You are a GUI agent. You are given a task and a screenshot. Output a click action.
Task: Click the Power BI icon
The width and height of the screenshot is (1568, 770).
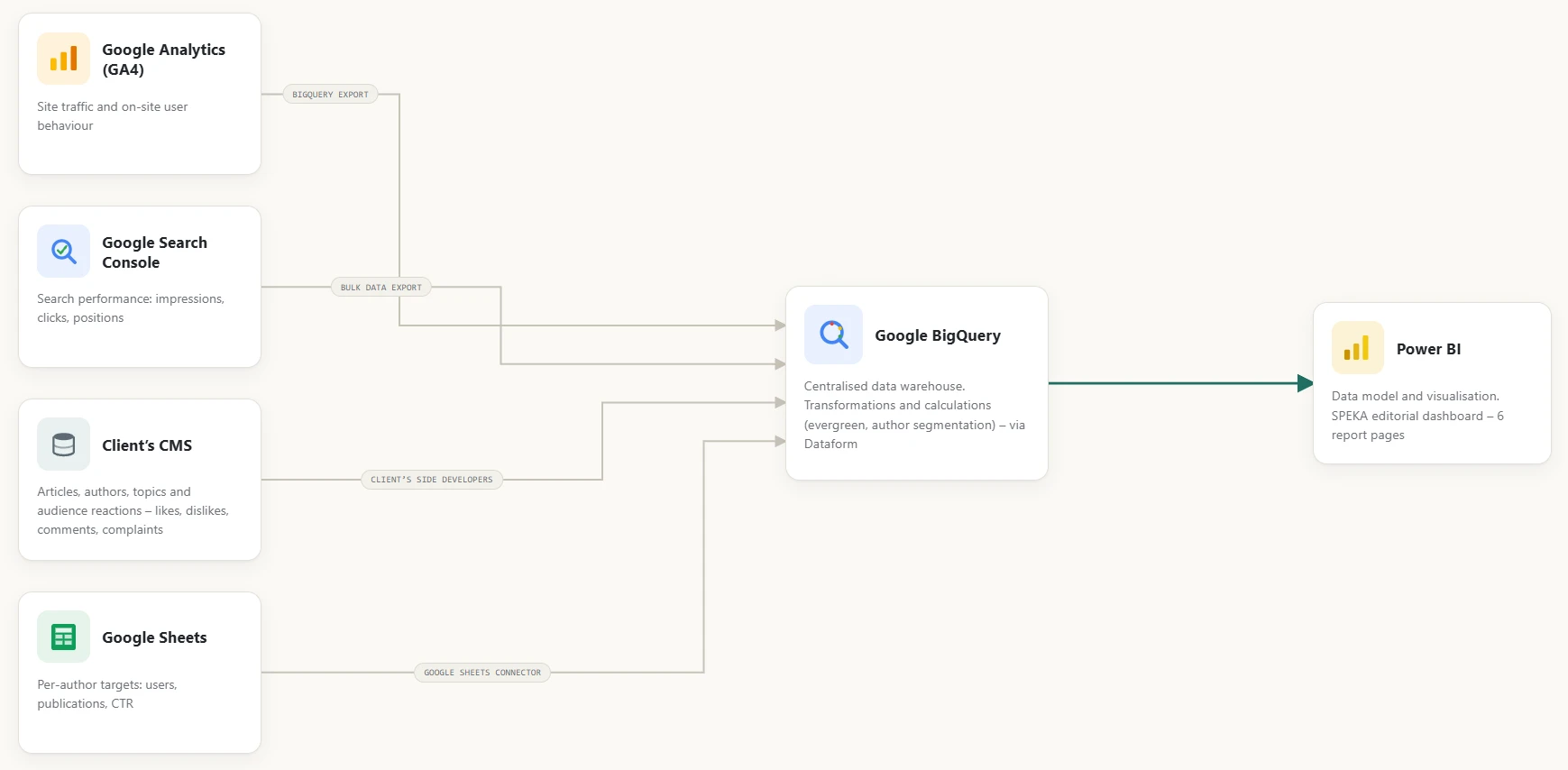1357,348
